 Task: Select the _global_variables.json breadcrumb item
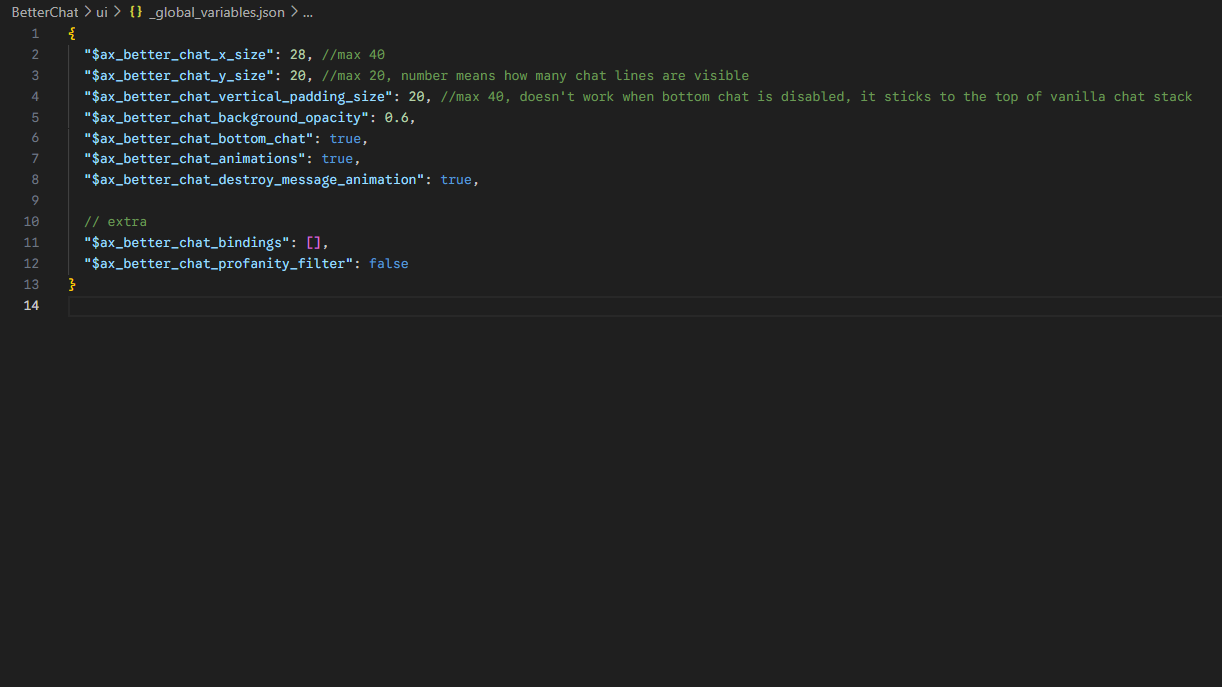click(x=216, y=13)
